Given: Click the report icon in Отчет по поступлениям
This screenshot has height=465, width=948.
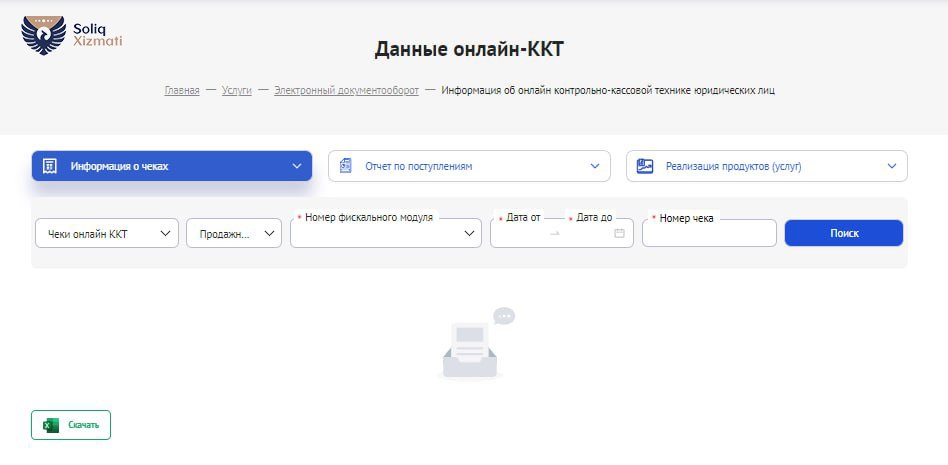Looking at the screenshot, I should pos(346,166).
